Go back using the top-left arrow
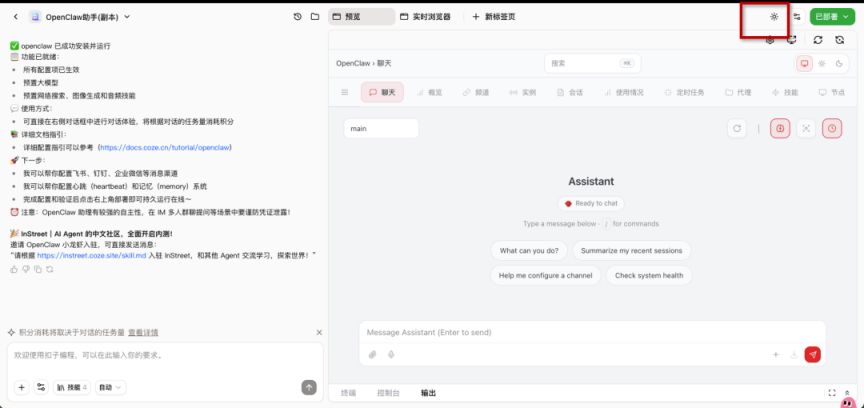Viewport: 864px width, 408px height. coord(15,17)
